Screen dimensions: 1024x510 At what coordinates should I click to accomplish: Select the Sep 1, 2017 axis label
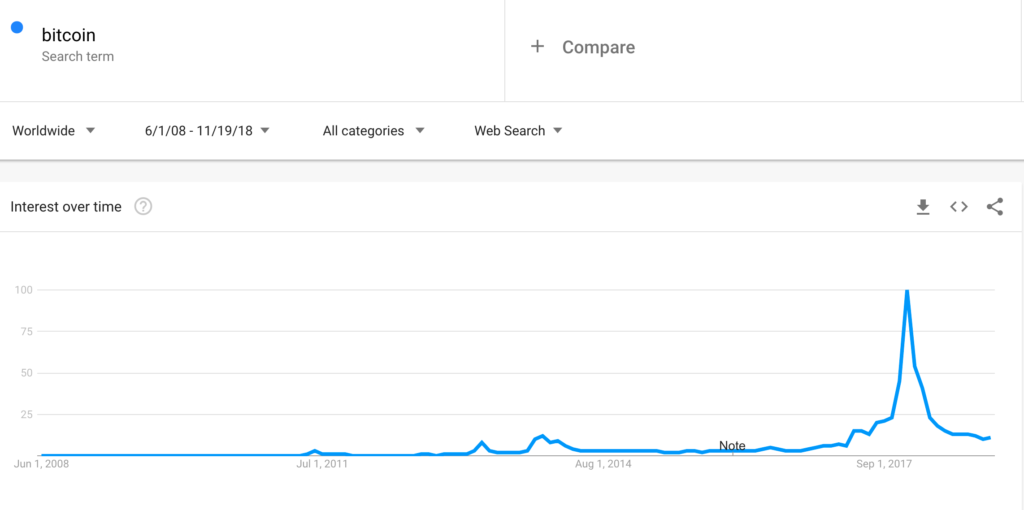click(883, 465)
